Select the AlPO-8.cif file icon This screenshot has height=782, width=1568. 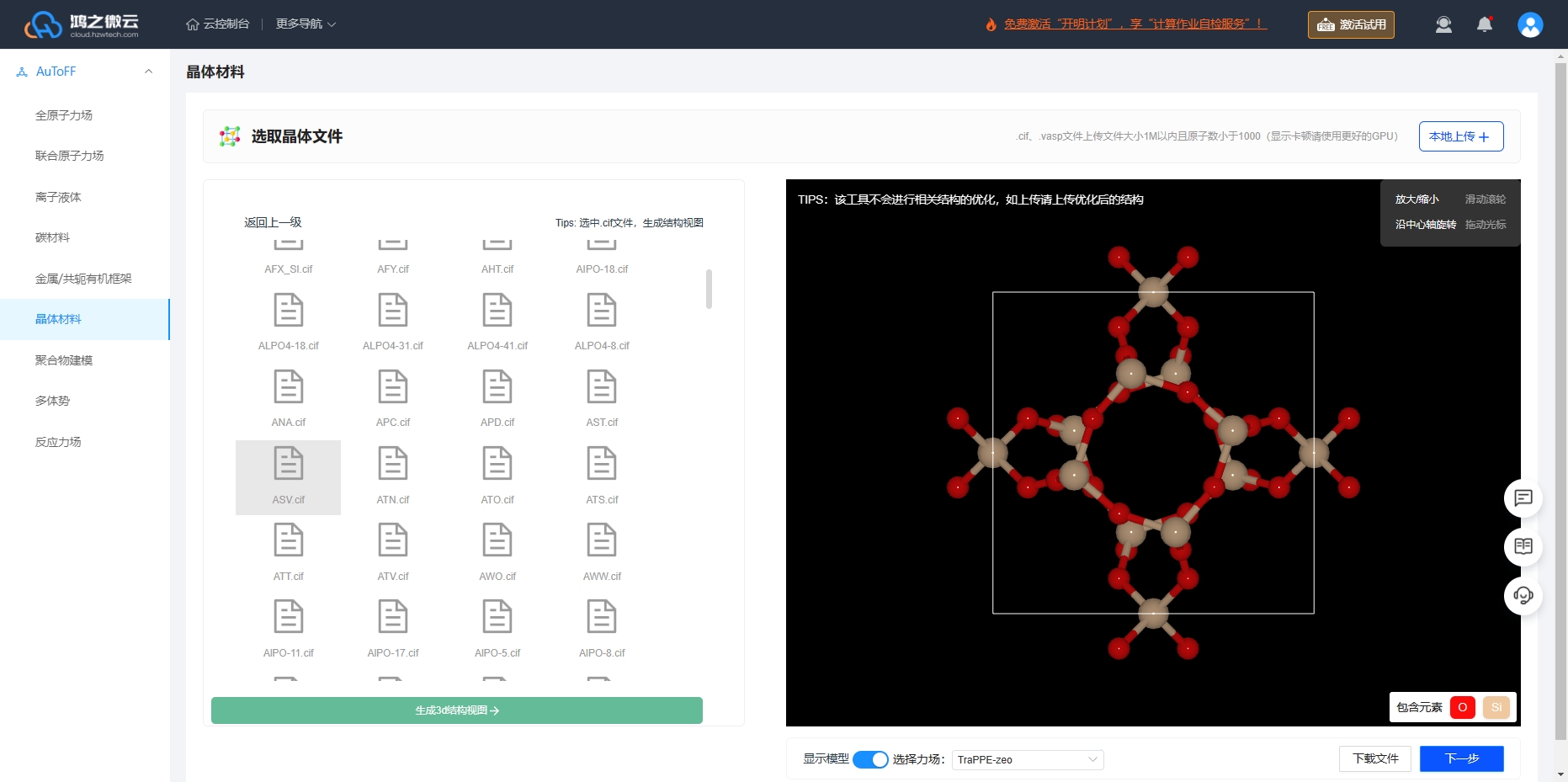pos(602,617)
